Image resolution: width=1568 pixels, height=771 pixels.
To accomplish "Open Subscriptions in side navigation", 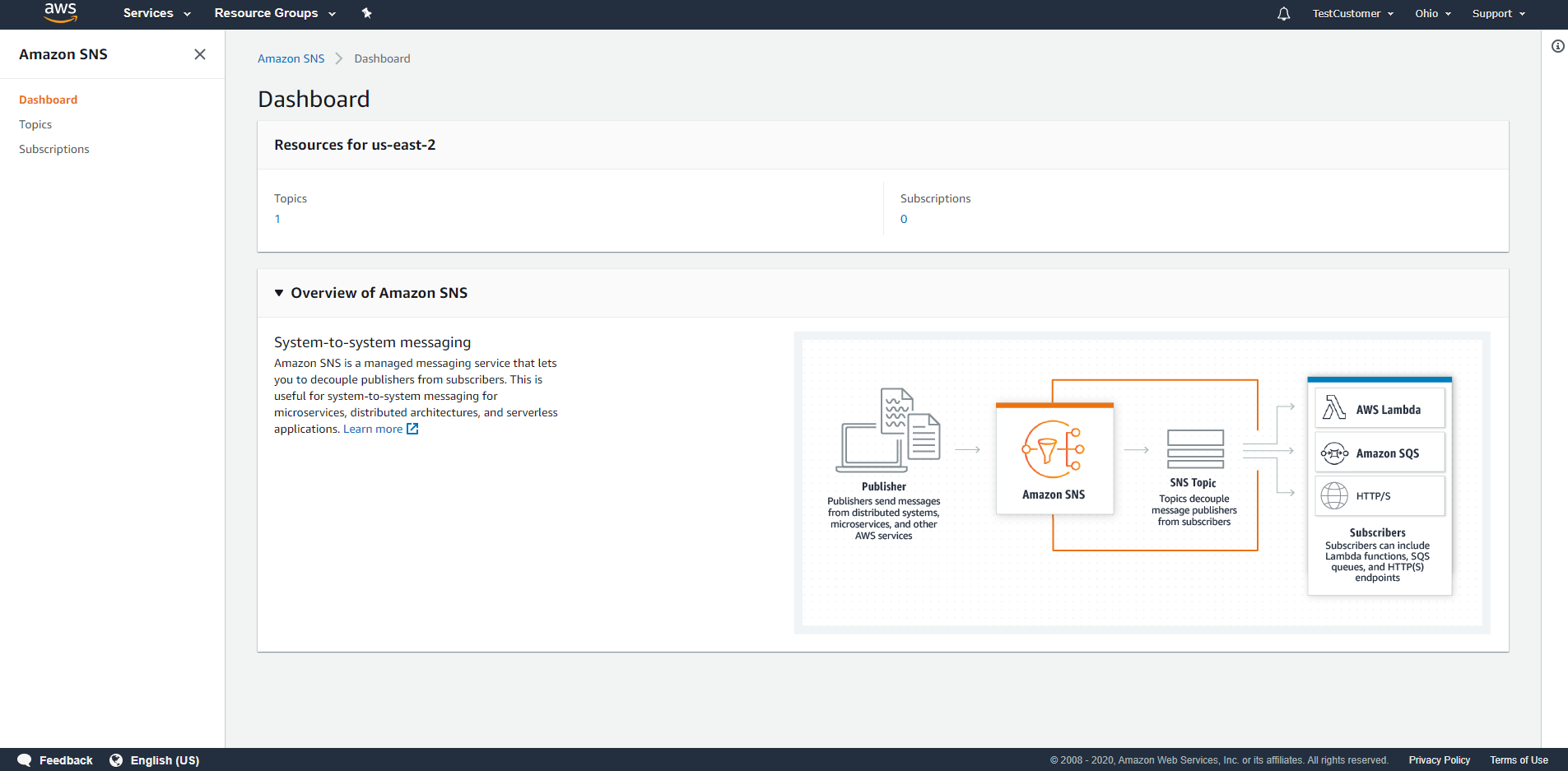I will (x=54, y=149).
